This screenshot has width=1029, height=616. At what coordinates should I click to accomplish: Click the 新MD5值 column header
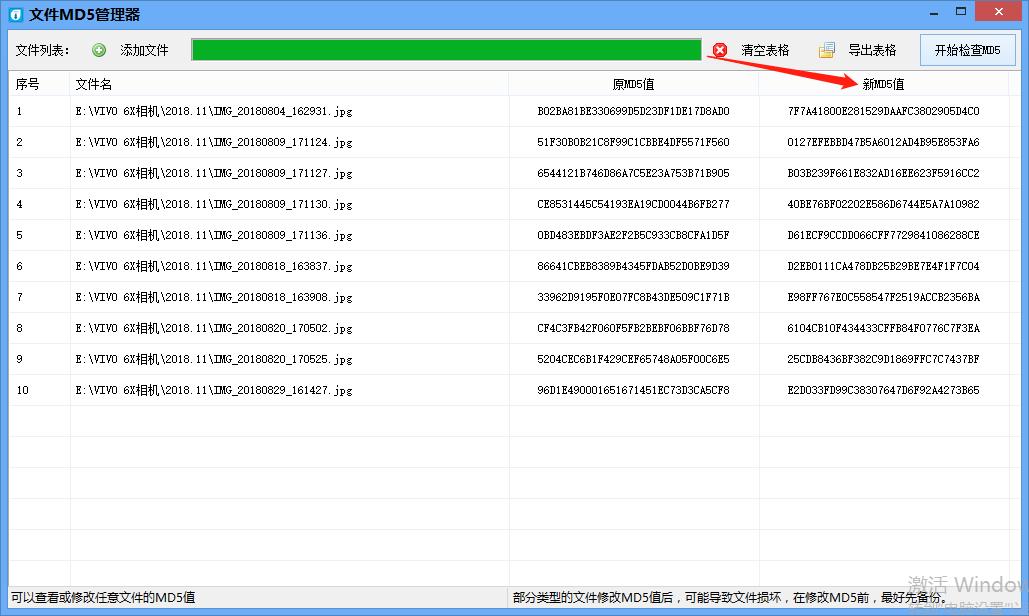pyautogui.click(x=883, y=84)
